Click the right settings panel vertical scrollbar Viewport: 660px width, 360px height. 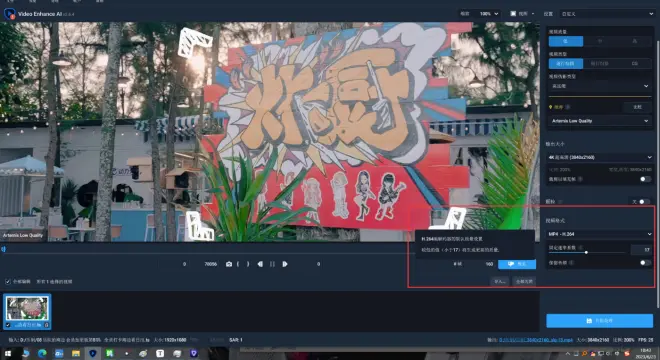(x=657, y=174)
